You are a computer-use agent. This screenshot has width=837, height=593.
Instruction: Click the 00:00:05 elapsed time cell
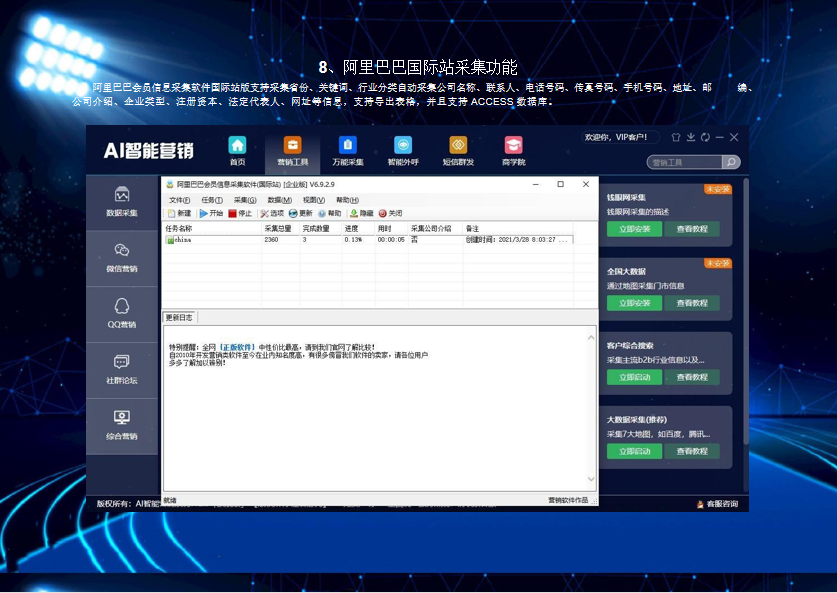[391, 240]
